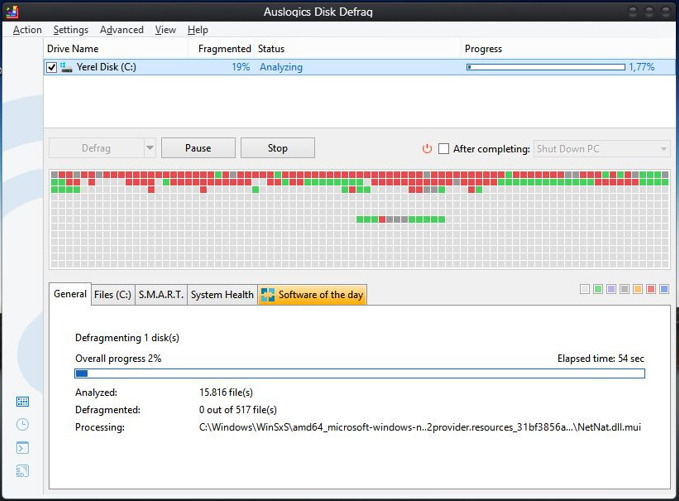Image resolution: width=679 pixels, height=501 pixels.
Task: Click the Software of the day icon
Action: click(x=268, y=295)
